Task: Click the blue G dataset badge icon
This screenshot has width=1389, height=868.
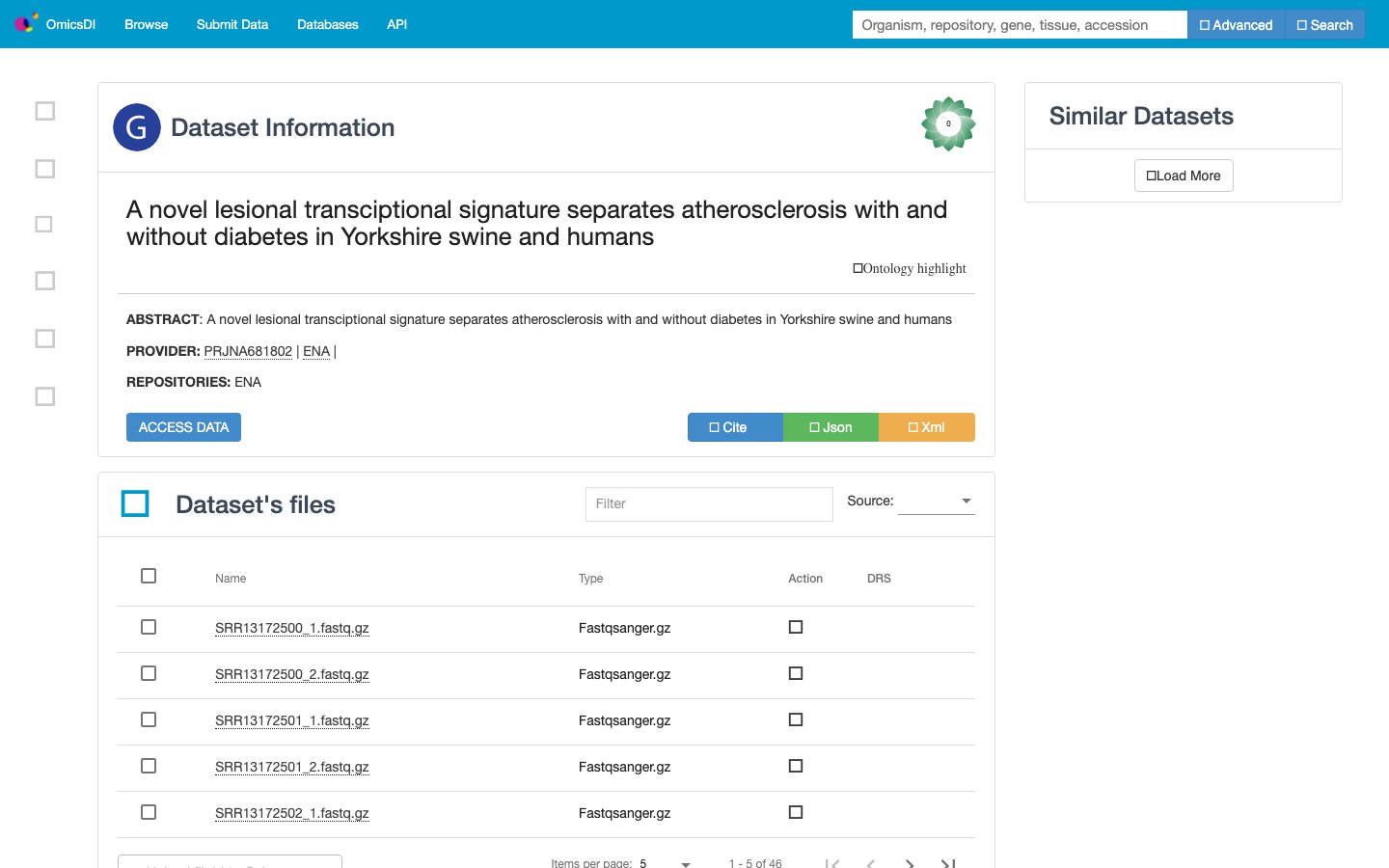Action: tap(137, 127)
